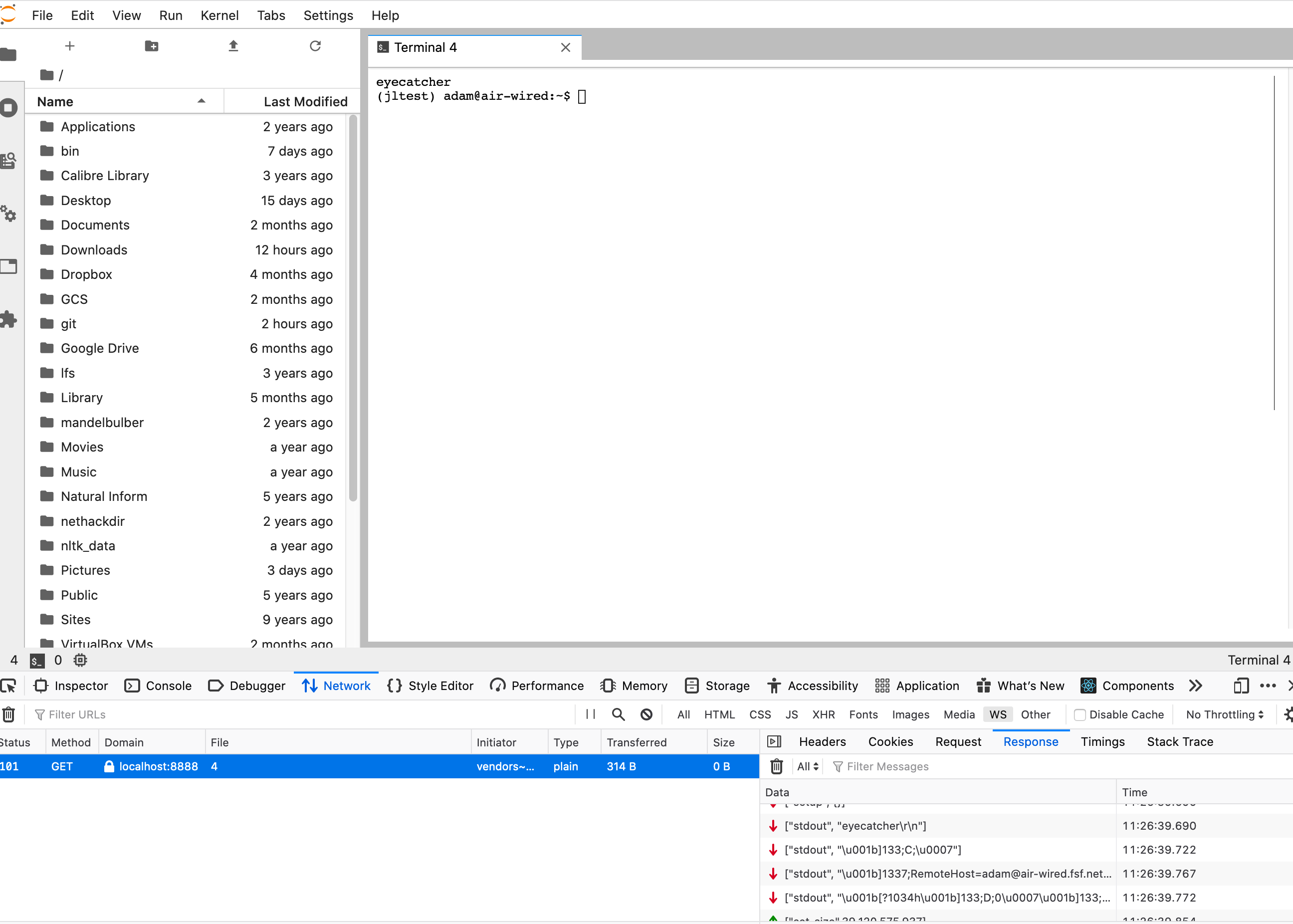Sort files by Last Modified header
1293x924 pixels.
point(305,101)
